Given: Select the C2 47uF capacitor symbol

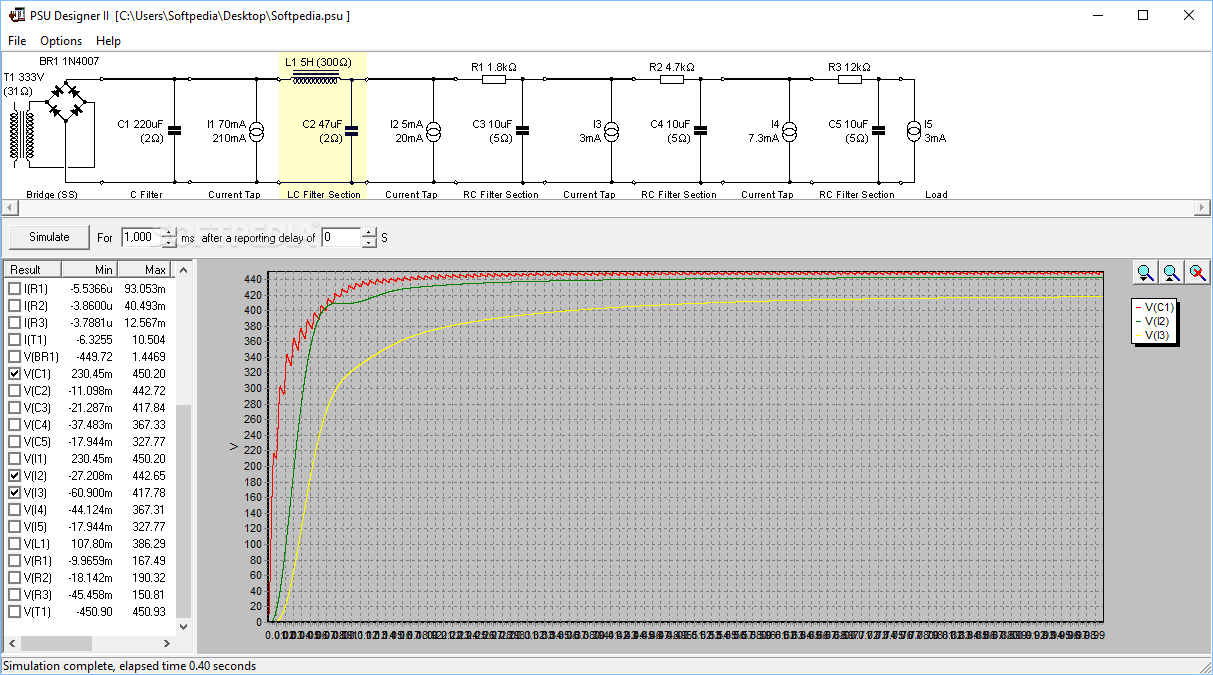Looking at the screenshot, I should (351, 129).
